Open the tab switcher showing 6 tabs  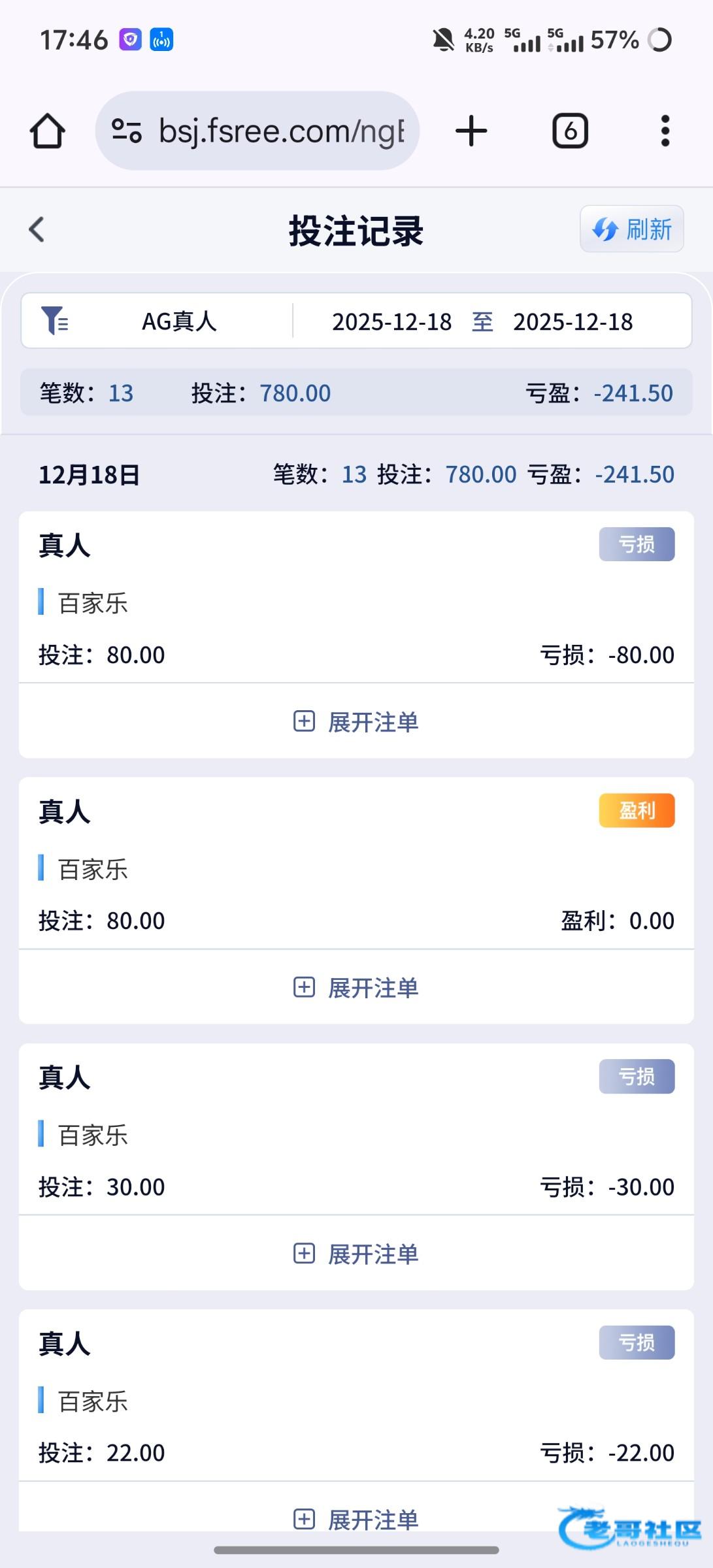[x=570, y=131]
